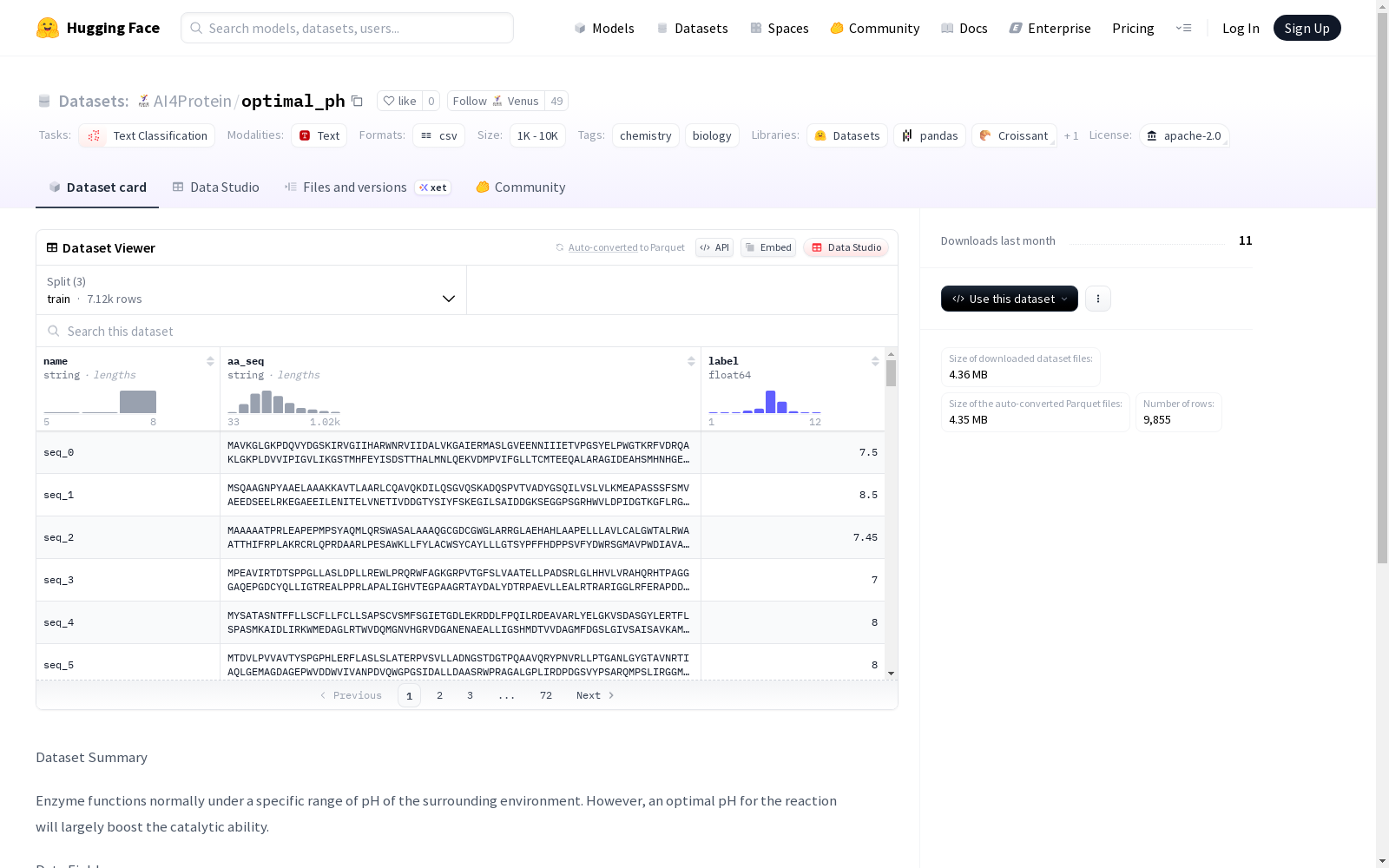Go to page 3 of the viewer
Image resolution: width=1389 pixels, height=868 pixels.
(470, 695)
